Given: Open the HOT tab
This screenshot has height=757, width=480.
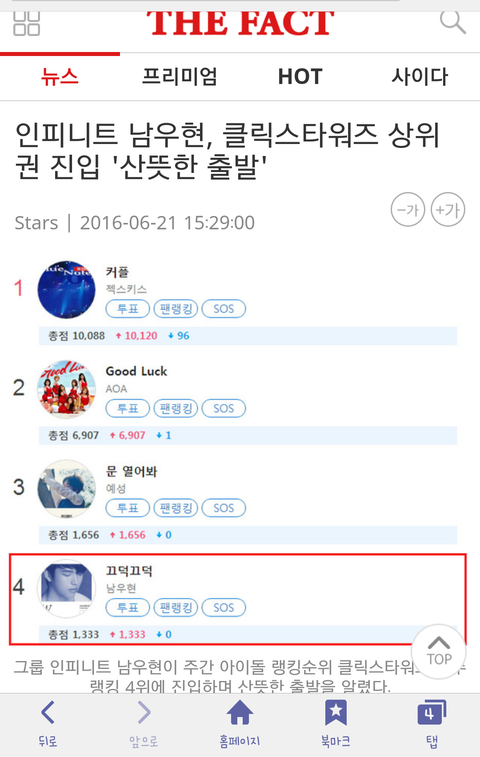Looking at the screenshot, I should pos(300,77).
